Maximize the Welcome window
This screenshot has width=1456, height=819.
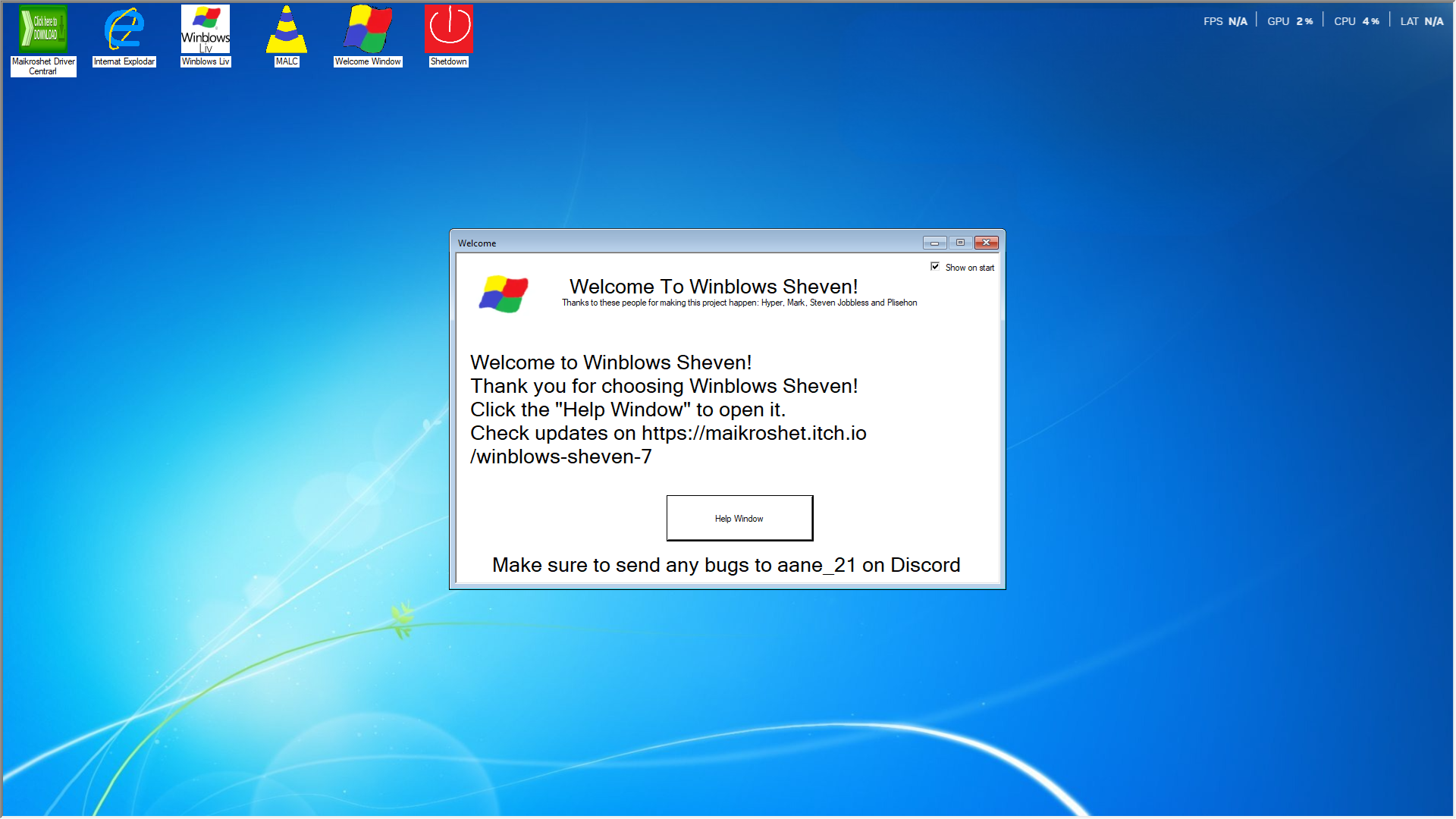click(x=960, y=243)
